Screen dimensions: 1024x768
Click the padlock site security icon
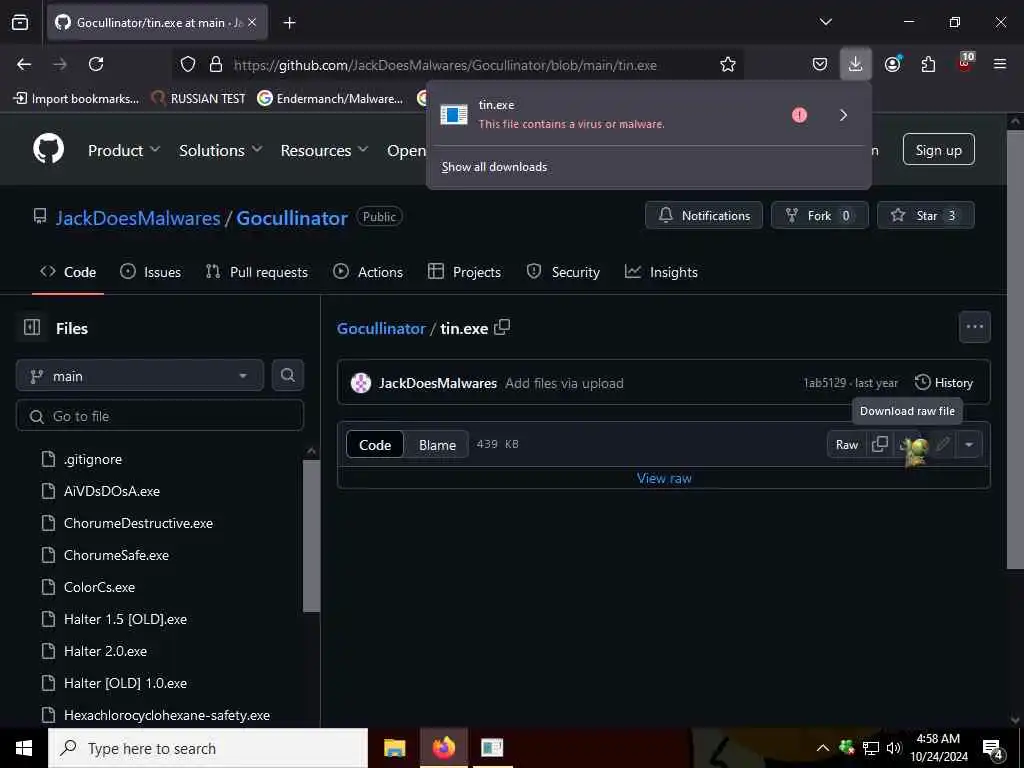coord(216,65)
